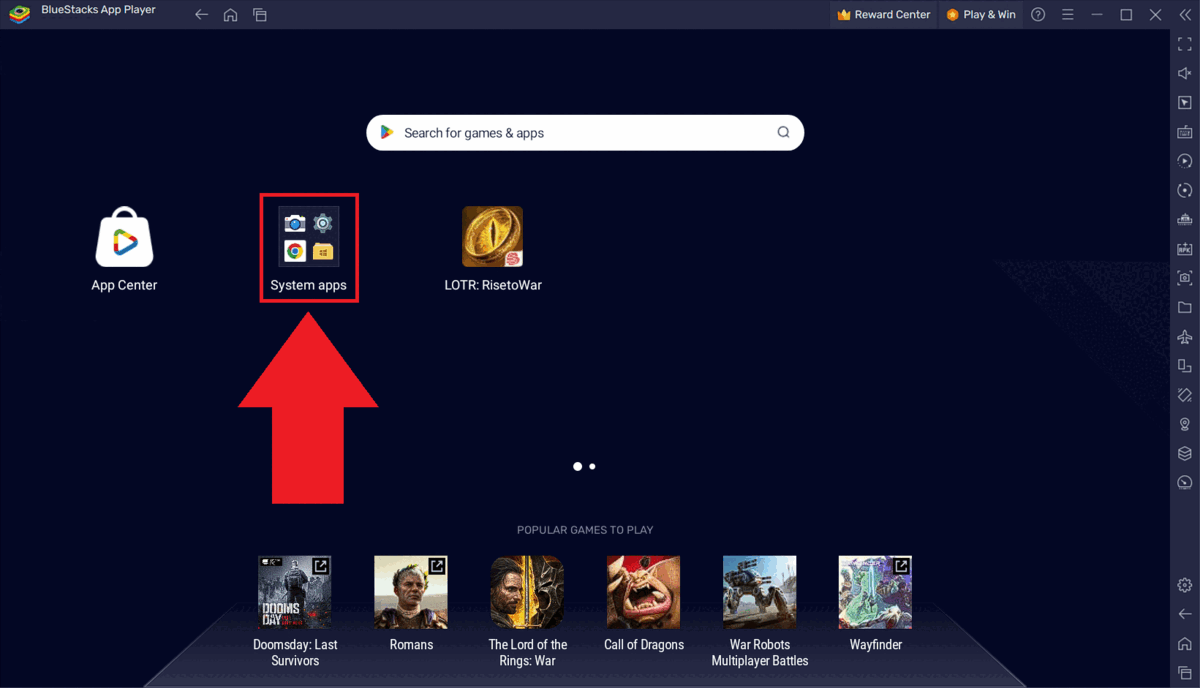Open Play & Win

981,15
